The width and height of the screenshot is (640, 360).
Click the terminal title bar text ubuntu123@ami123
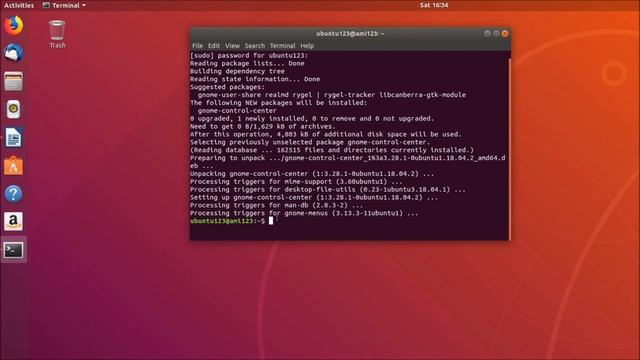pos(350,33)
